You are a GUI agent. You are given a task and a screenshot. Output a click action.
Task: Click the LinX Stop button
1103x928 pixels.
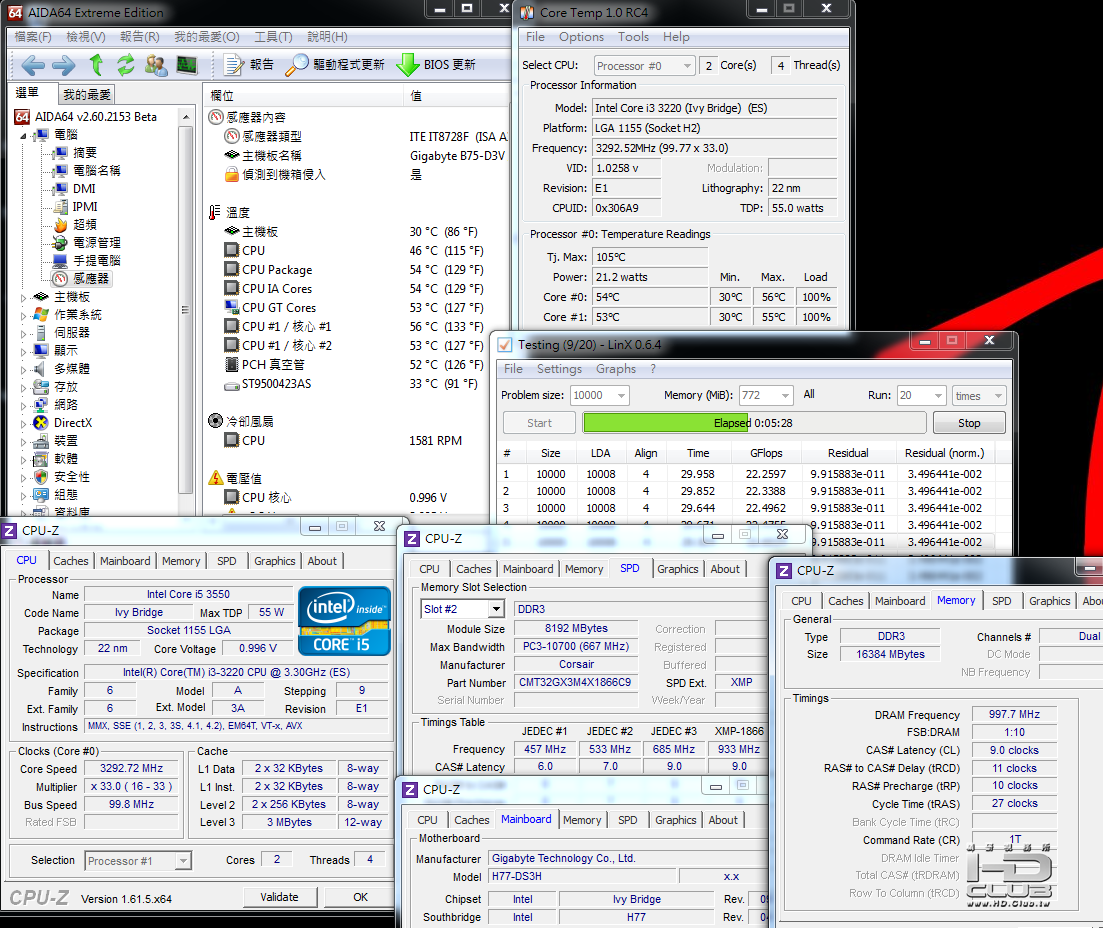pyautogui.click(x=969, y=423)
